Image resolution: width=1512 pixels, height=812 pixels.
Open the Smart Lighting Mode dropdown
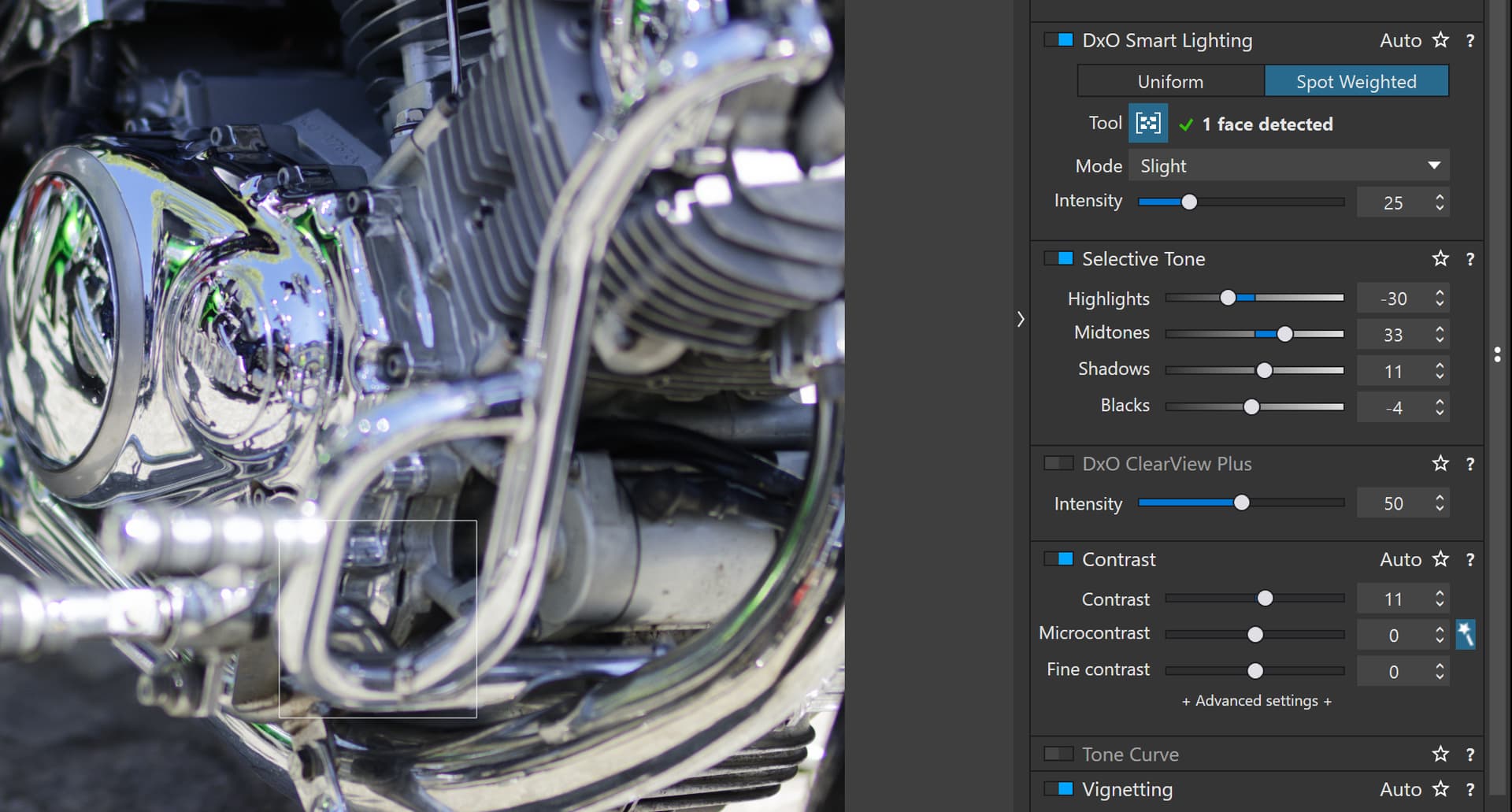click(x=1288, y=166)
